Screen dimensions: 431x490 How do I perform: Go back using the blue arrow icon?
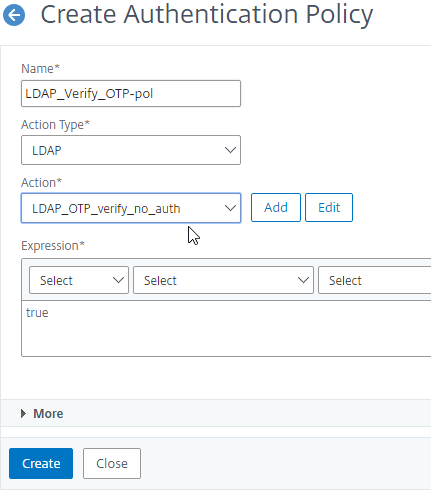point(14,15)
